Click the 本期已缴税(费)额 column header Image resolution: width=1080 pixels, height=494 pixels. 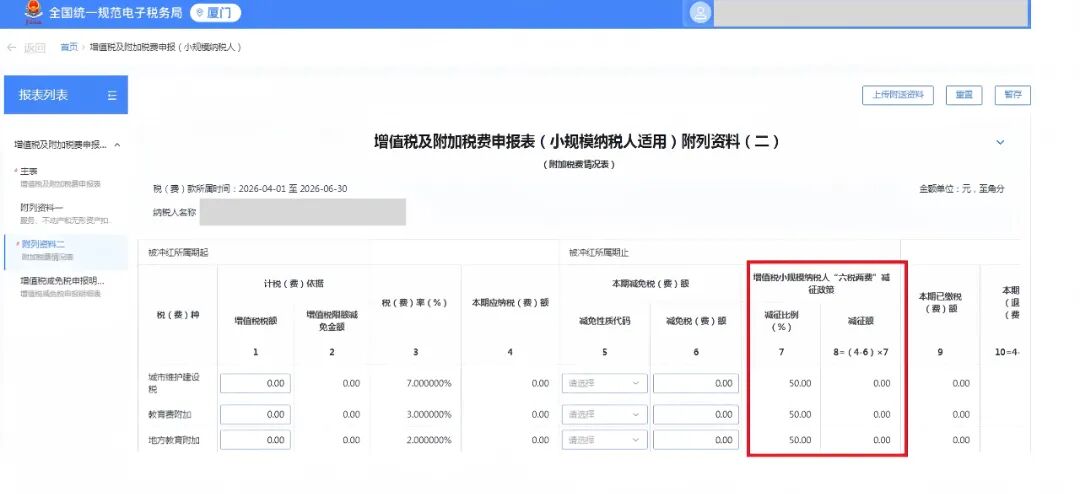tap(939, 302)
